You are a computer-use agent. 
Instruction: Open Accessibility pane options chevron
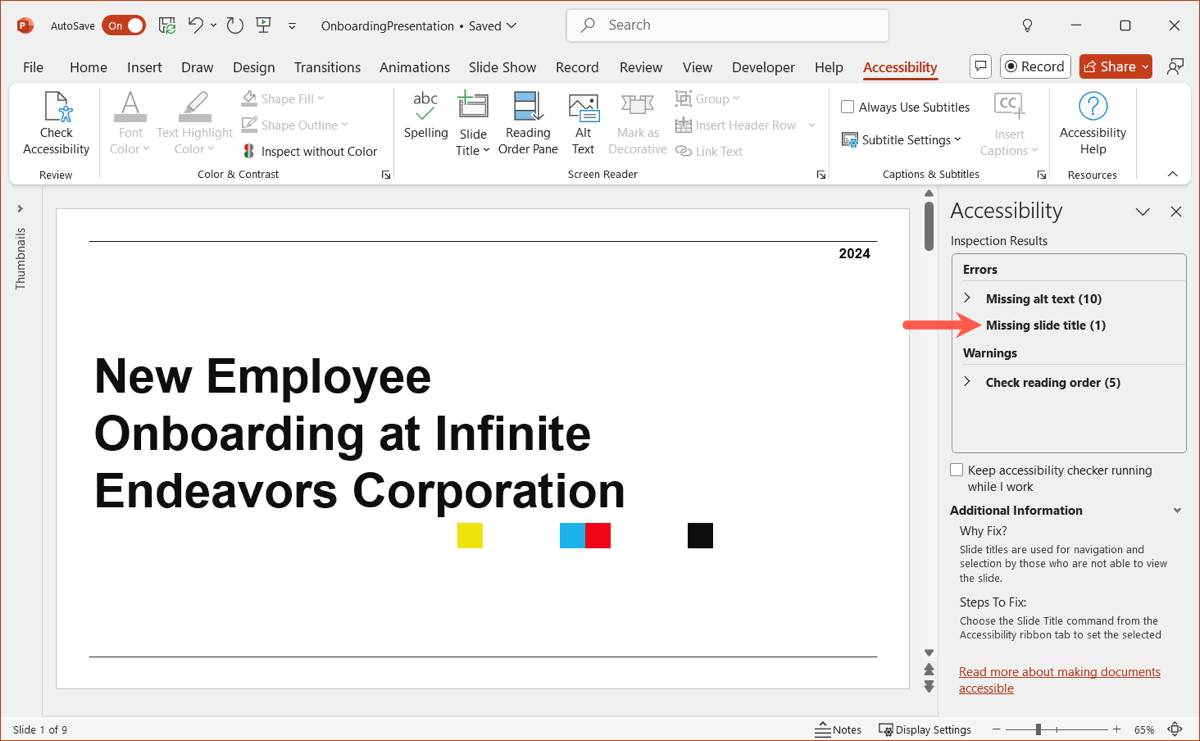(x=1143, y=211)
